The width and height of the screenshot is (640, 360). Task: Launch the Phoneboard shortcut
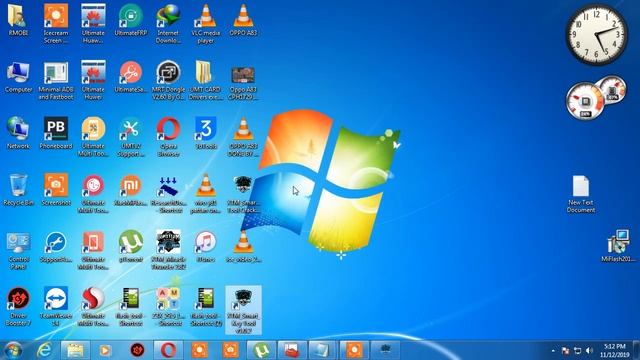(56, 134)
